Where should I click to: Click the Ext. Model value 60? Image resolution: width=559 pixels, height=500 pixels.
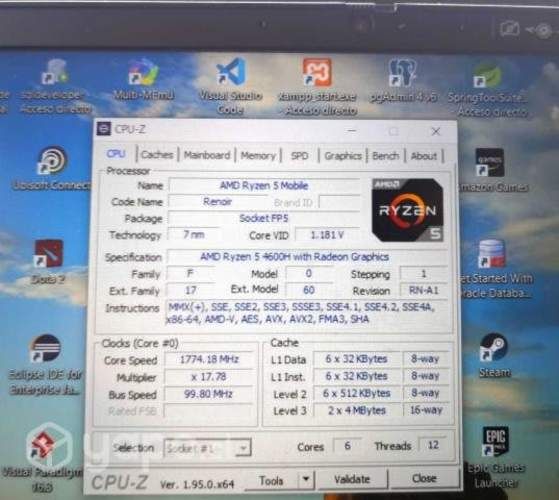[x=309, y=290]
